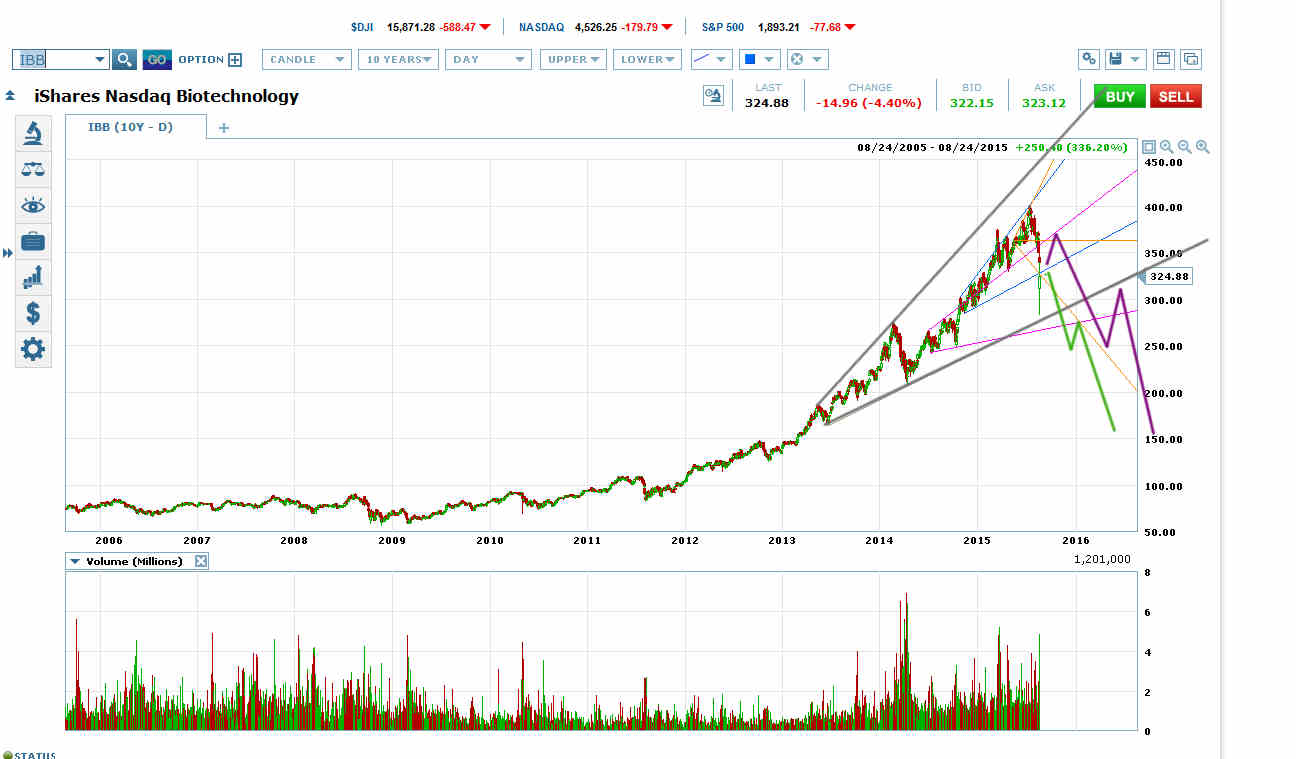Open the briefcase portfolio icon
The width and height of the screenshot is (1296, 759).
tap(33, 241)
